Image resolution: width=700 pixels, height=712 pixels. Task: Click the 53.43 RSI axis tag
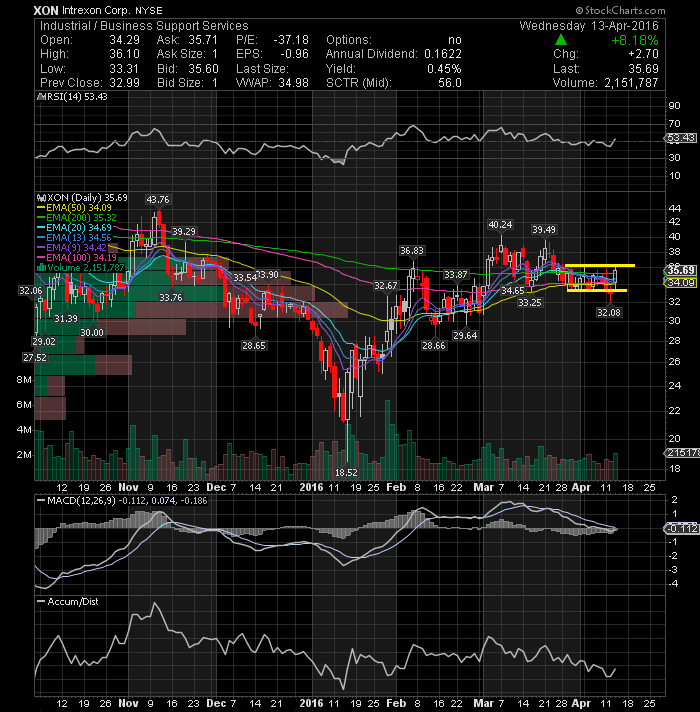coord(681,138)
